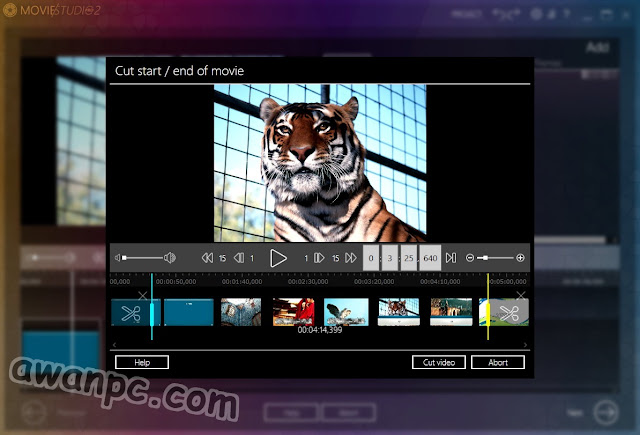Viewport: 640px width, 435px height.
Task: Select the cyan start cut marker
Action: point(152,307)
